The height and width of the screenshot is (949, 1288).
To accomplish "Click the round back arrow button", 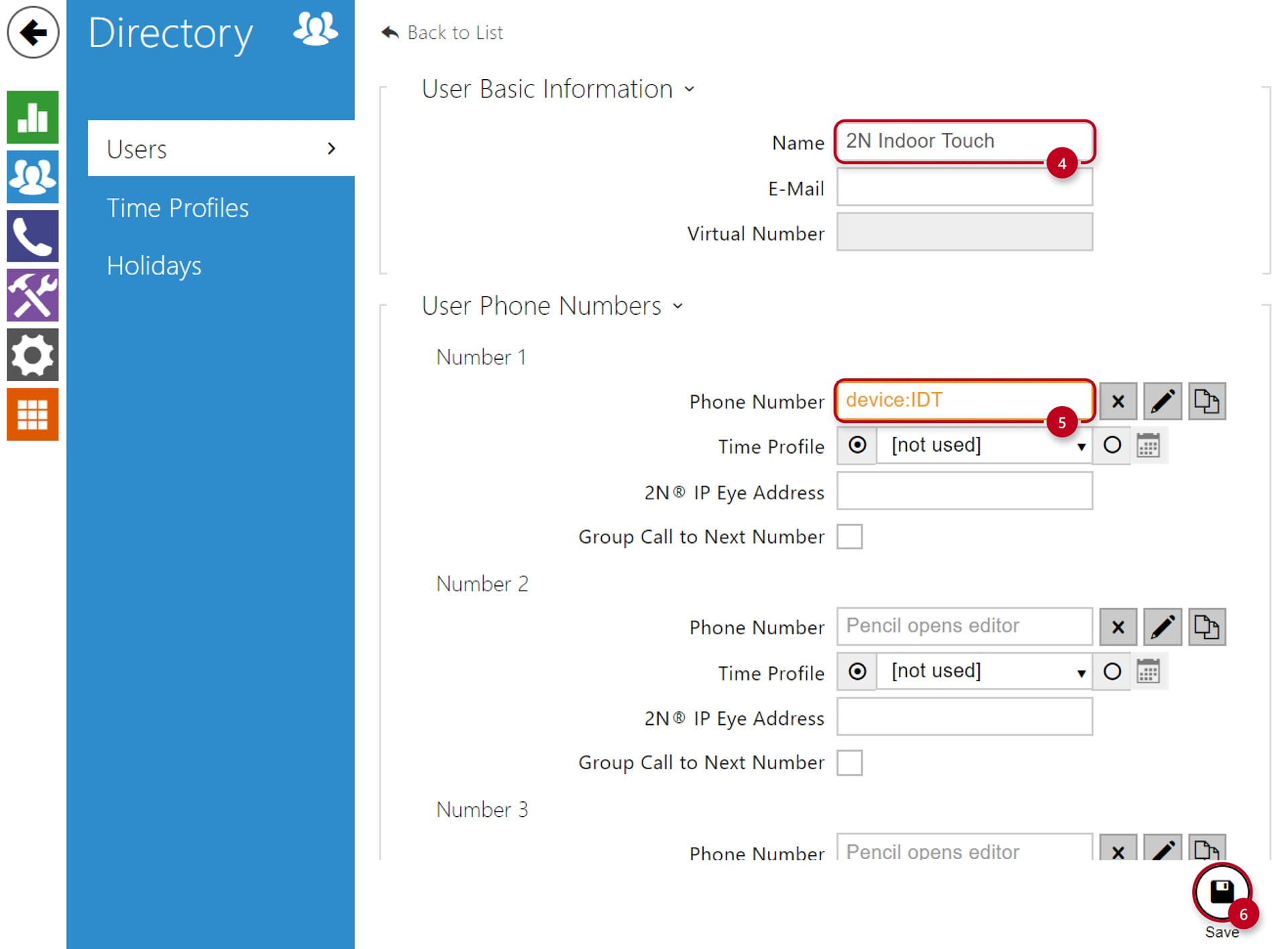I will click(x=33, y=32).
